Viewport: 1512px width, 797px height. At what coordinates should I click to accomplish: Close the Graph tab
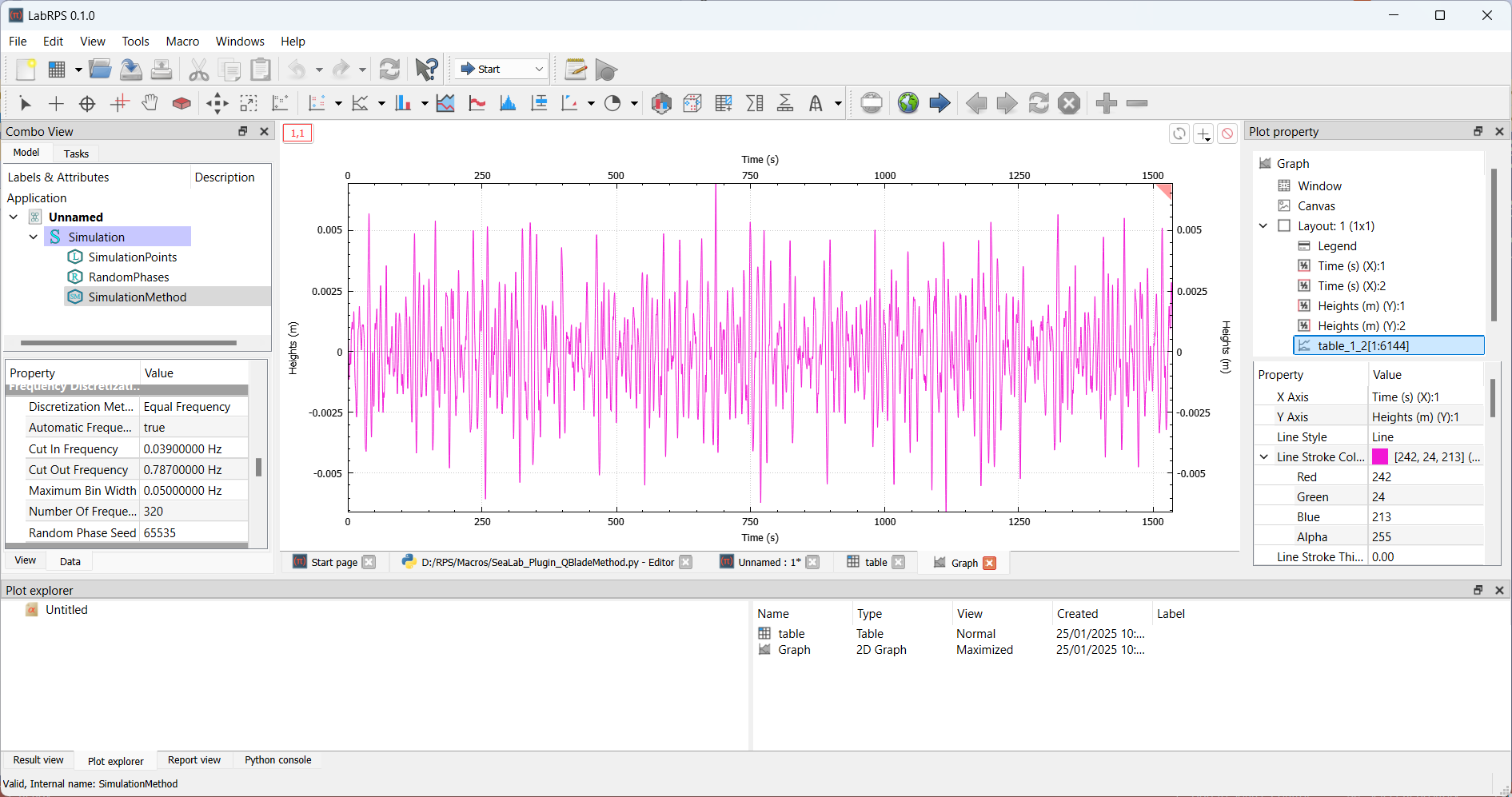pyautogui.click(x=990, y=563)
